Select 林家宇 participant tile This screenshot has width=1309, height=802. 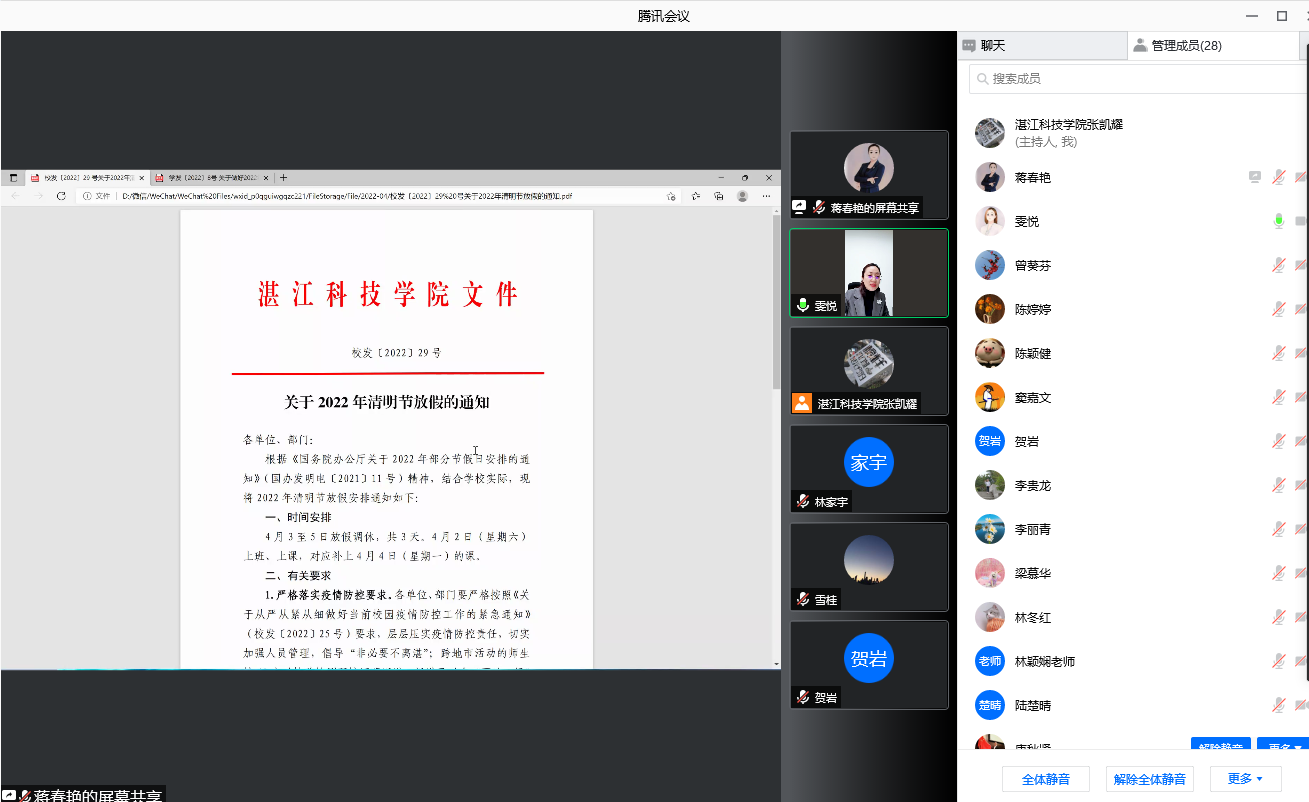tap(869, 469)
